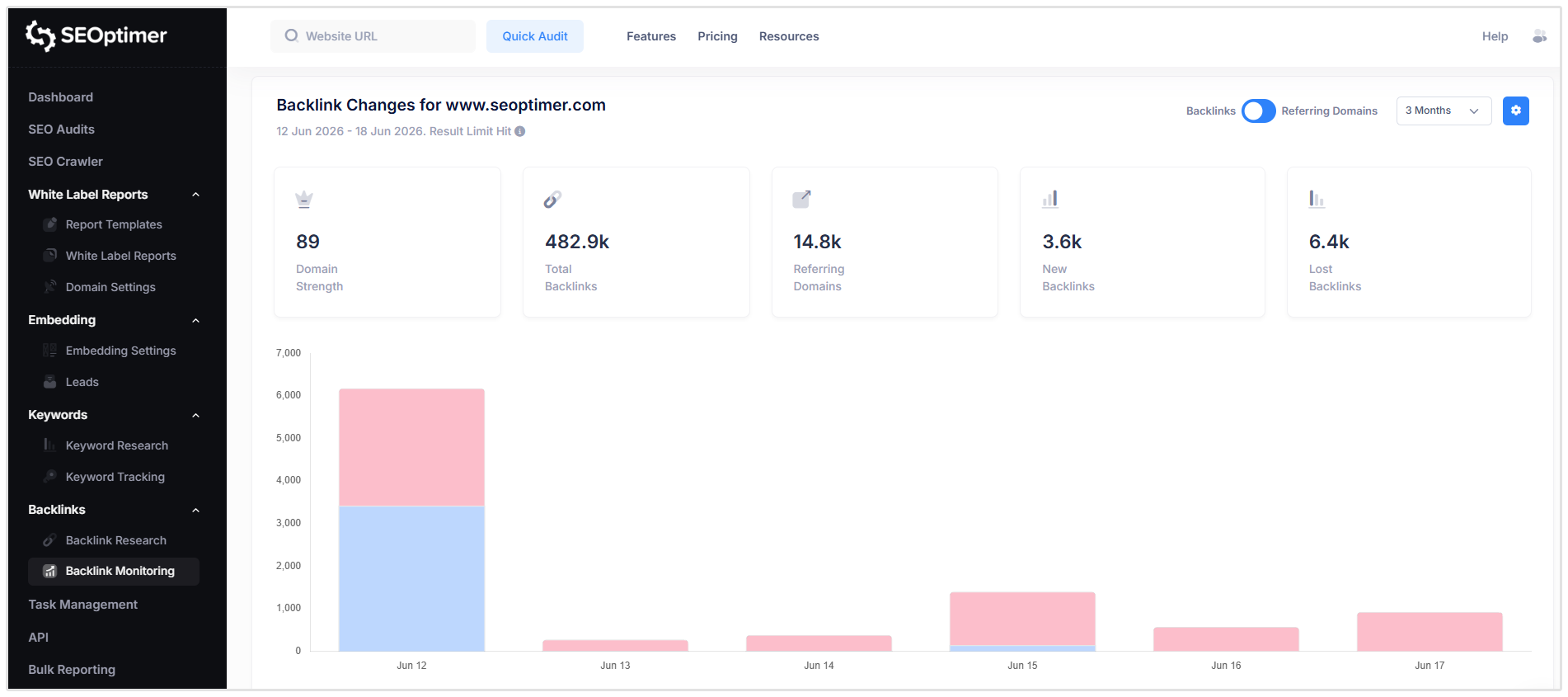
Task: Click the Embedding Settings sidebar icon
Action: 50,351
